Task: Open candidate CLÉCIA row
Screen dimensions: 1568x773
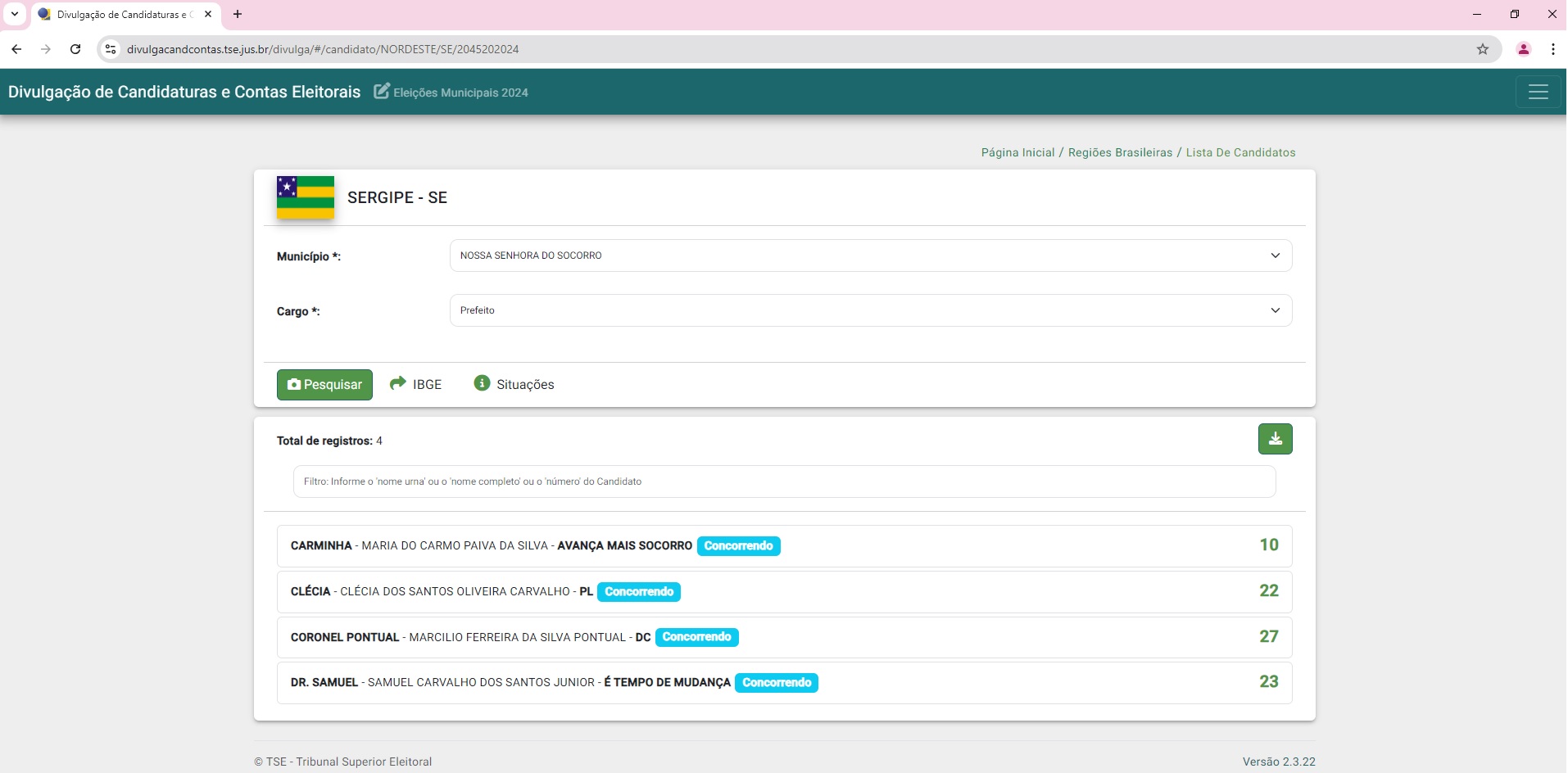Action: [785, 592]
